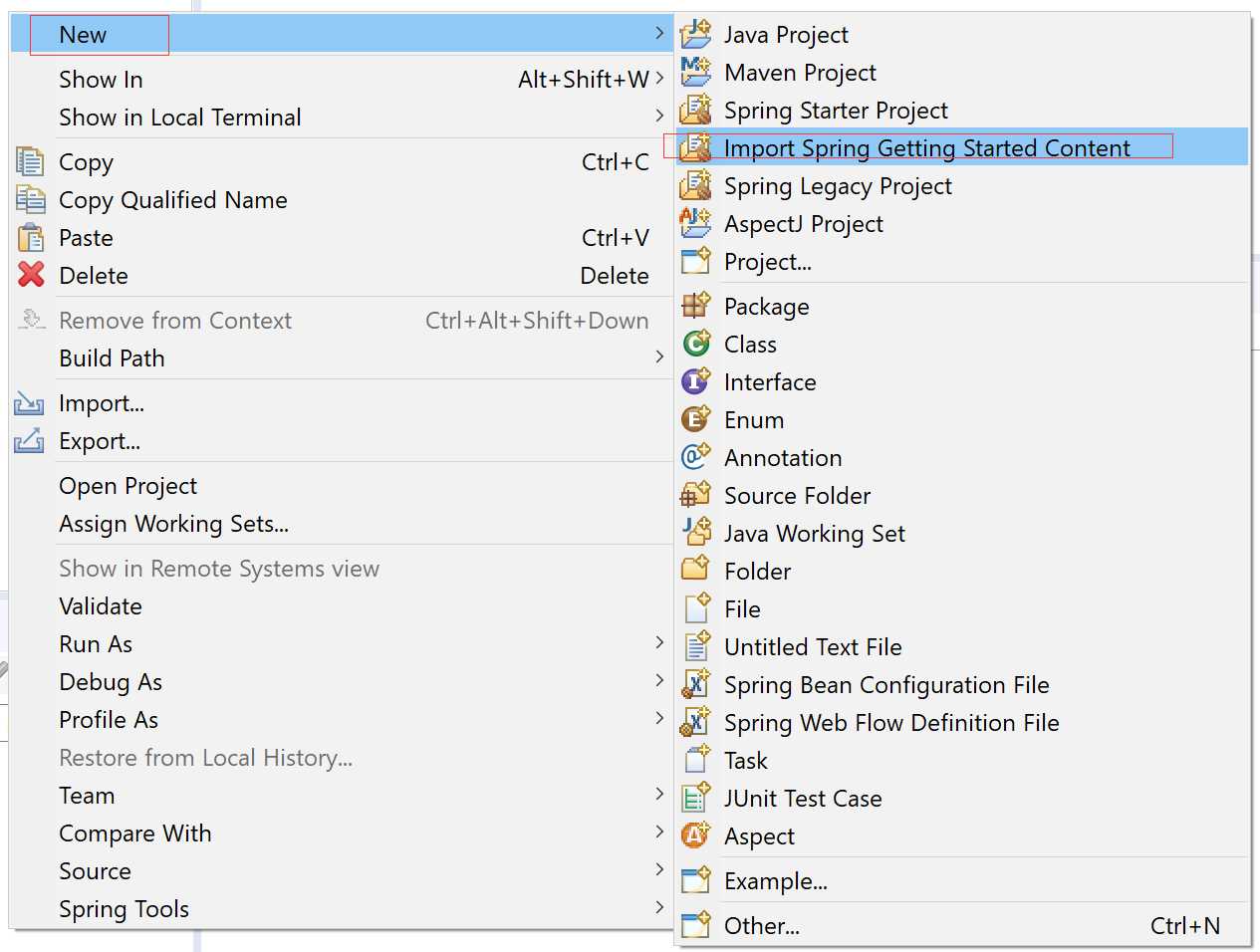The height and width of the screenshot is (952, 1260).
Task: Expand the Spring Tools submenu arrow
Action: 659,907
